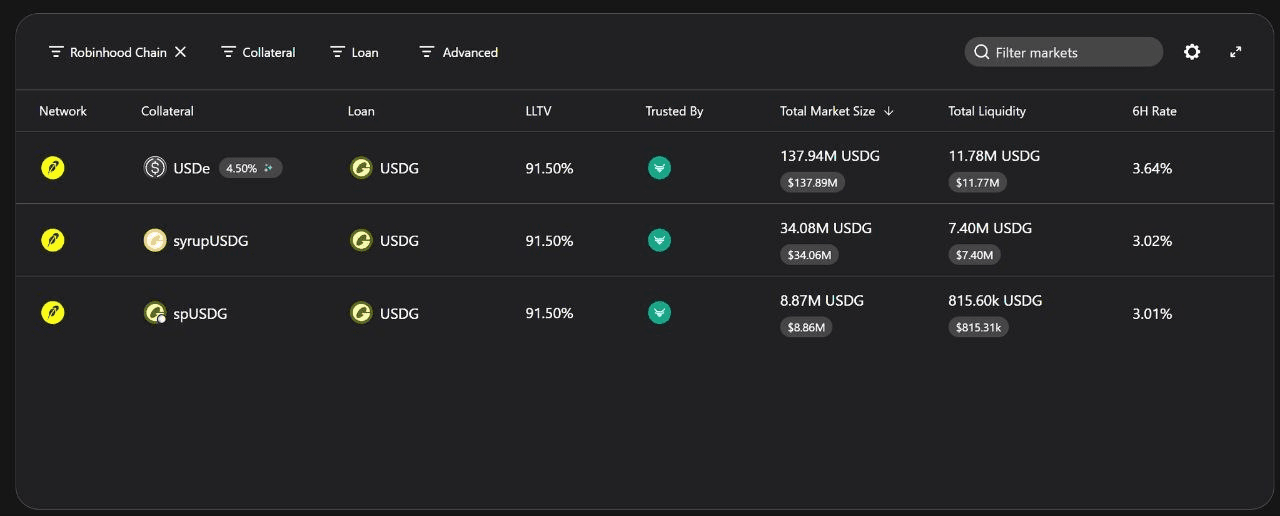Open the Collateral filter dropdown
The height and width of the screenshot is (516, 1280).
tap(258, 52)
